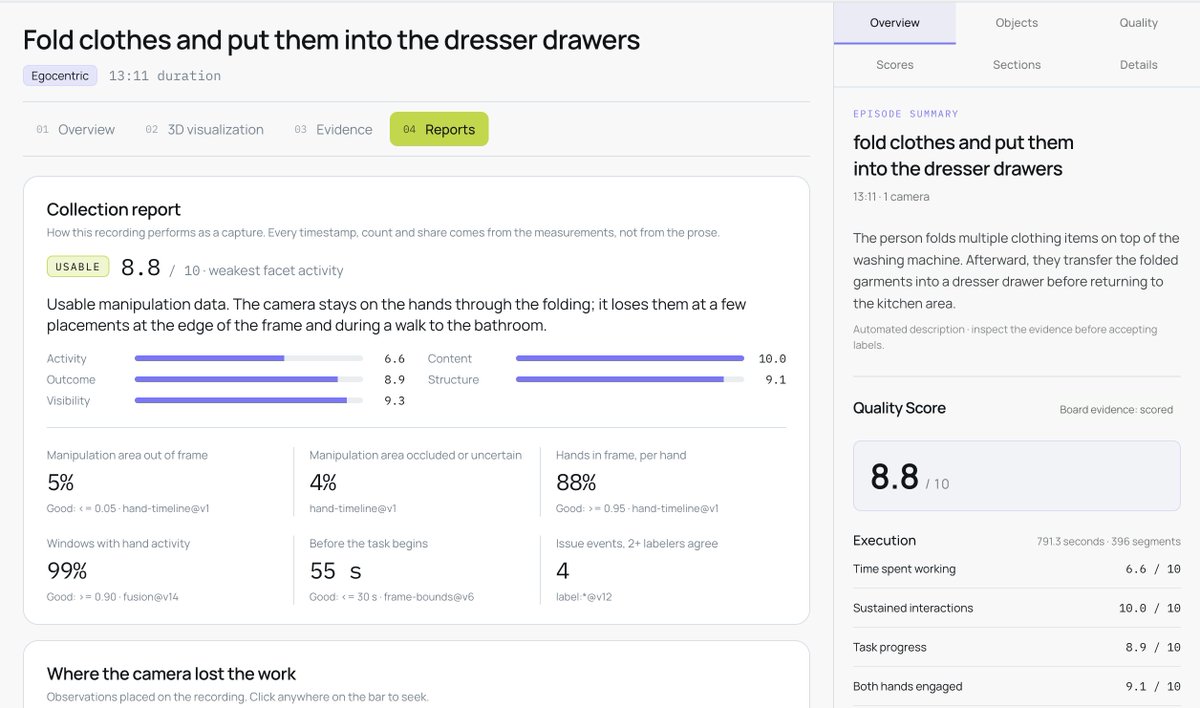Click the 88% hands in frame value
This screenshot has width=1200, height=708.
point(576,483)
